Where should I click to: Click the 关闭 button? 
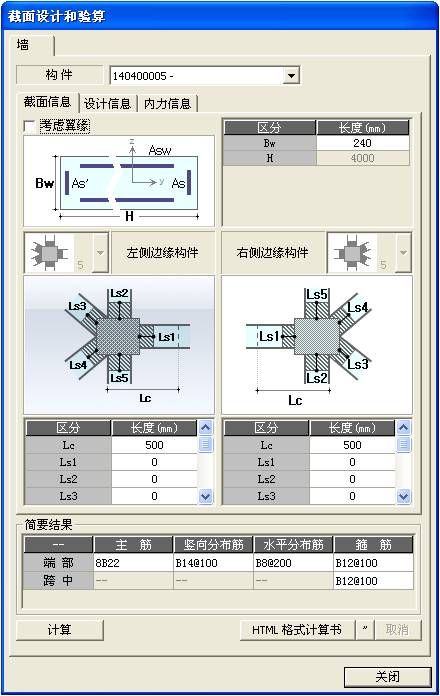pyautogui.click(x=388, y=676)
